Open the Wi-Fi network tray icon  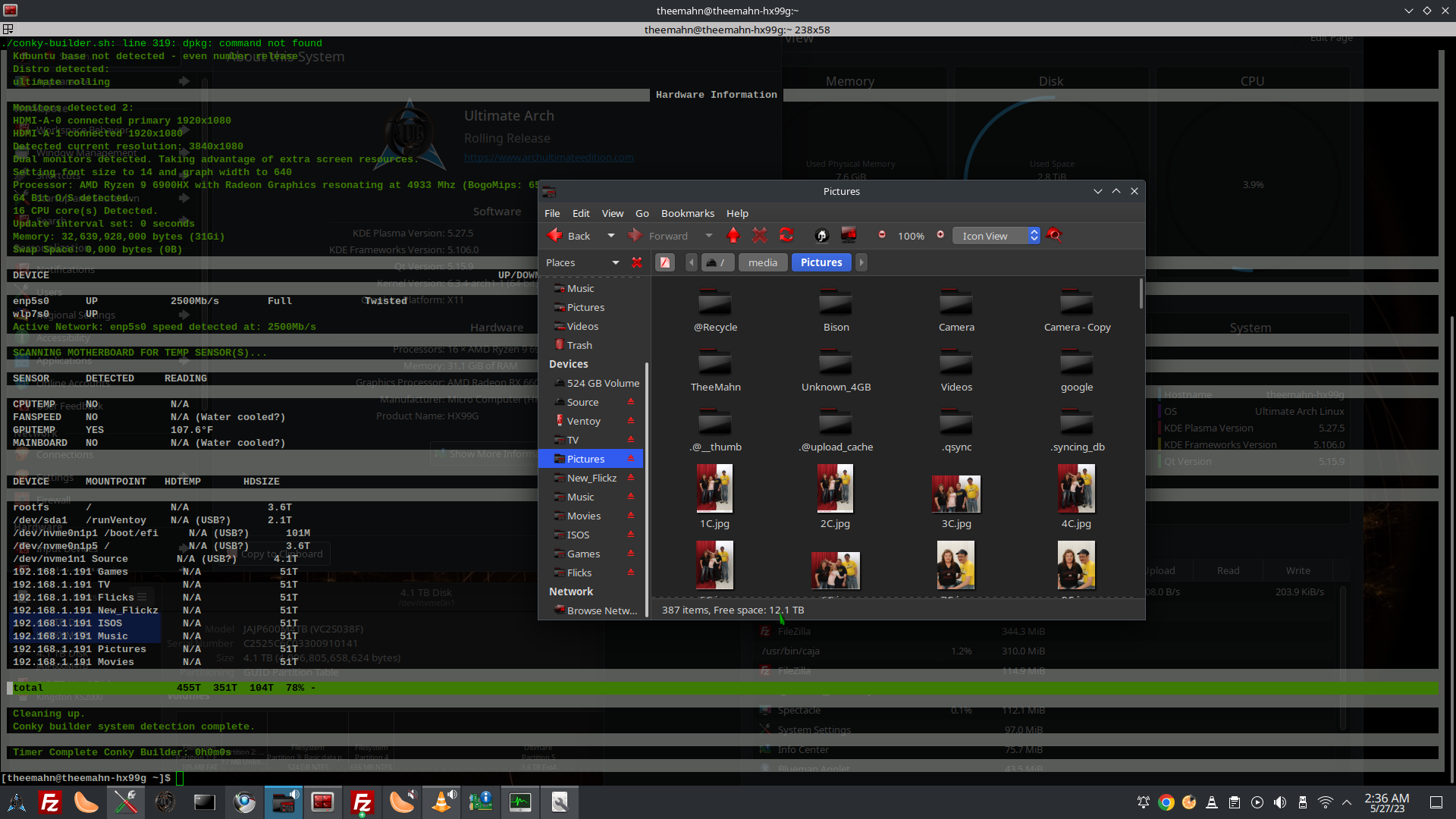pyautogui.click(x=1326, y=802)
